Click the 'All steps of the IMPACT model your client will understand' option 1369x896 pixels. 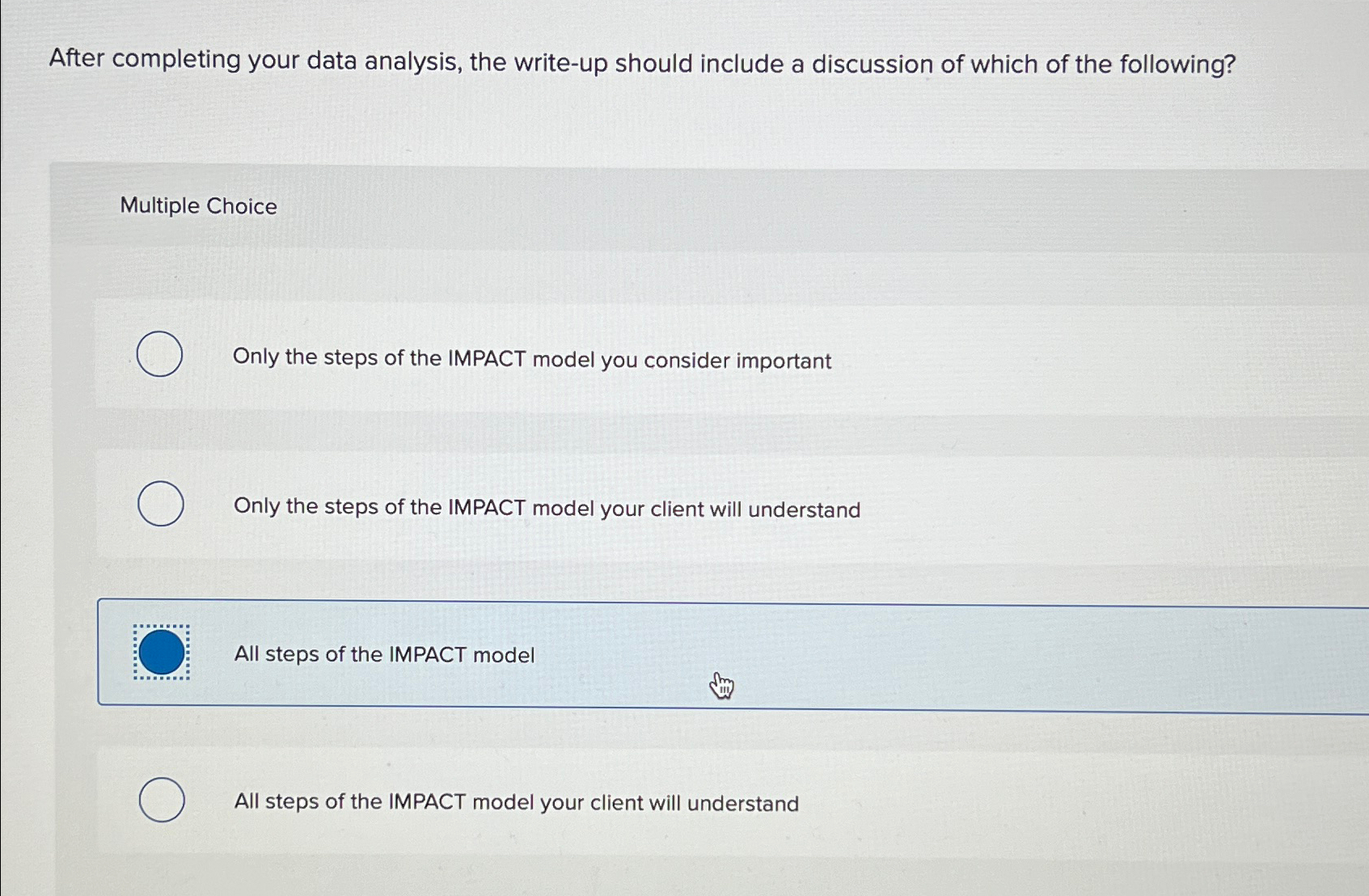click(515, 801)
